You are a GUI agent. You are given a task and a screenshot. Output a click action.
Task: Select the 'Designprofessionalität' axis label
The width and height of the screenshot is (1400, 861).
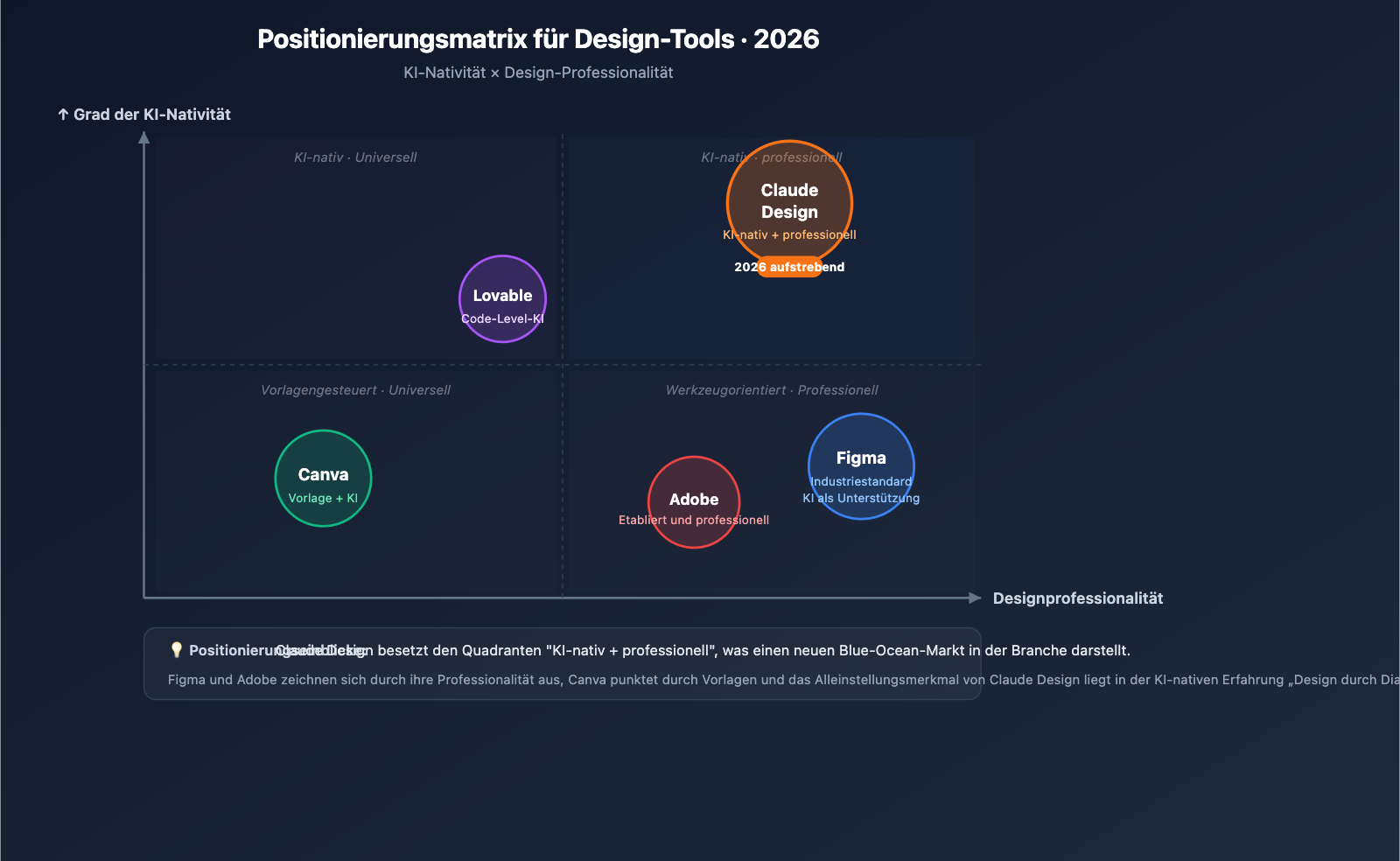pyautogui.click(x=1077, y=598)
